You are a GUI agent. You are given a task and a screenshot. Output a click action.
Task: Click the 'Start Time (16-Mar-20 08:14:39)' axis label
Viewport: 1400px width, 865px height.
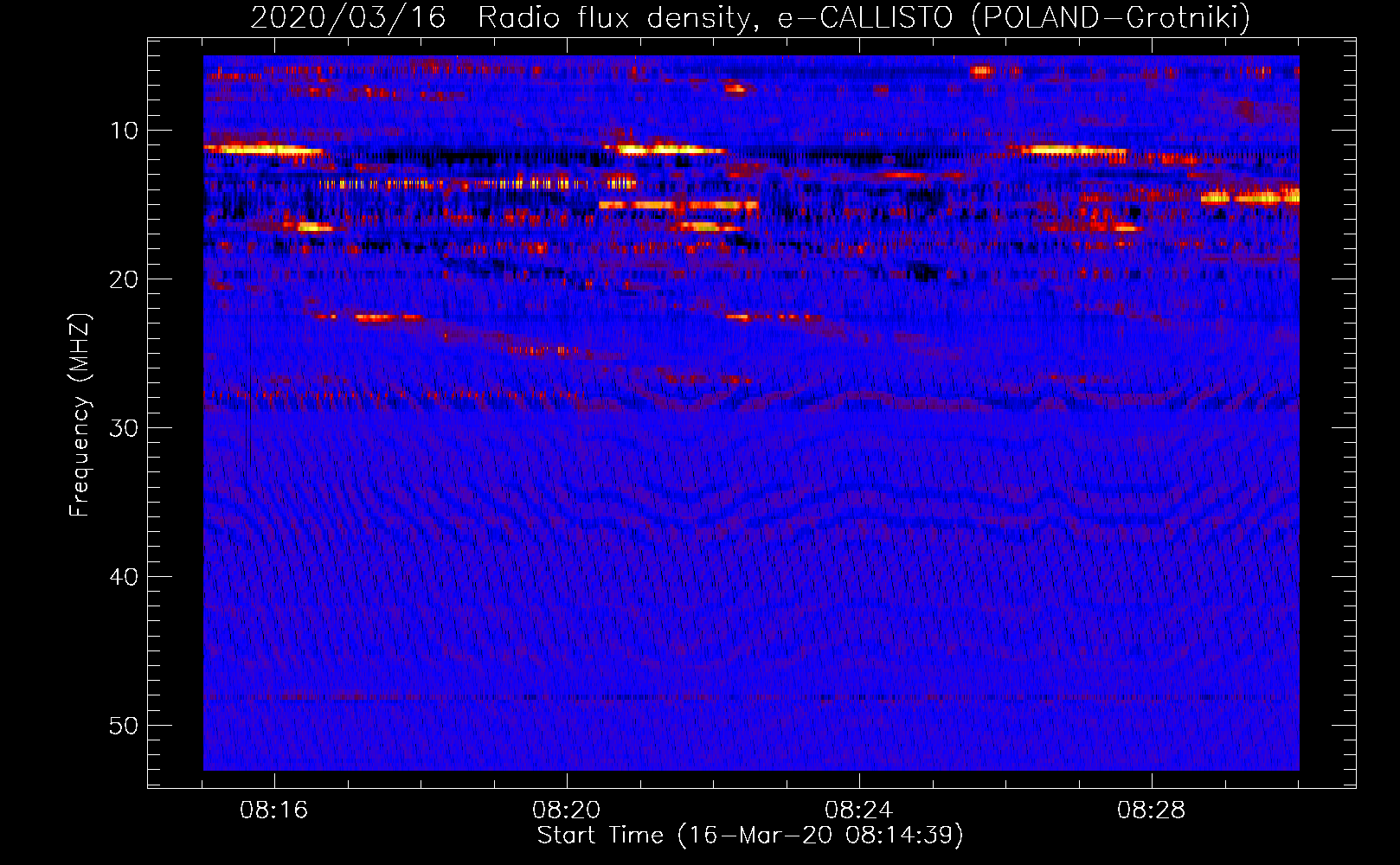(750, 836)
